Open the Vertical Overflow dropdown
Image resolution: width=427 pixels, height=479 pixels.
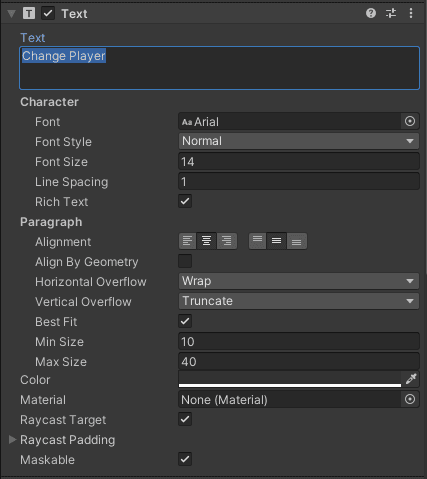[x=299, y=301]
